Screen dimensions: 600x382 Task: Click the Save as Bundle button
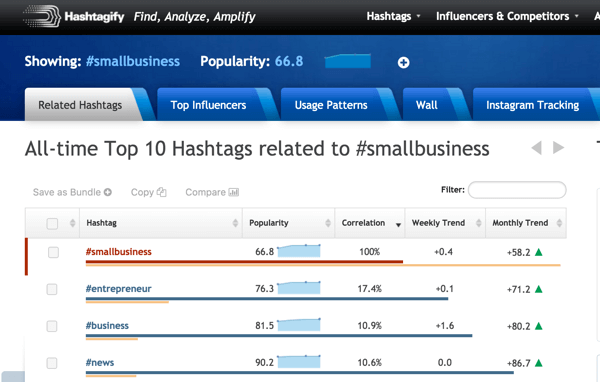pos(72,192)
